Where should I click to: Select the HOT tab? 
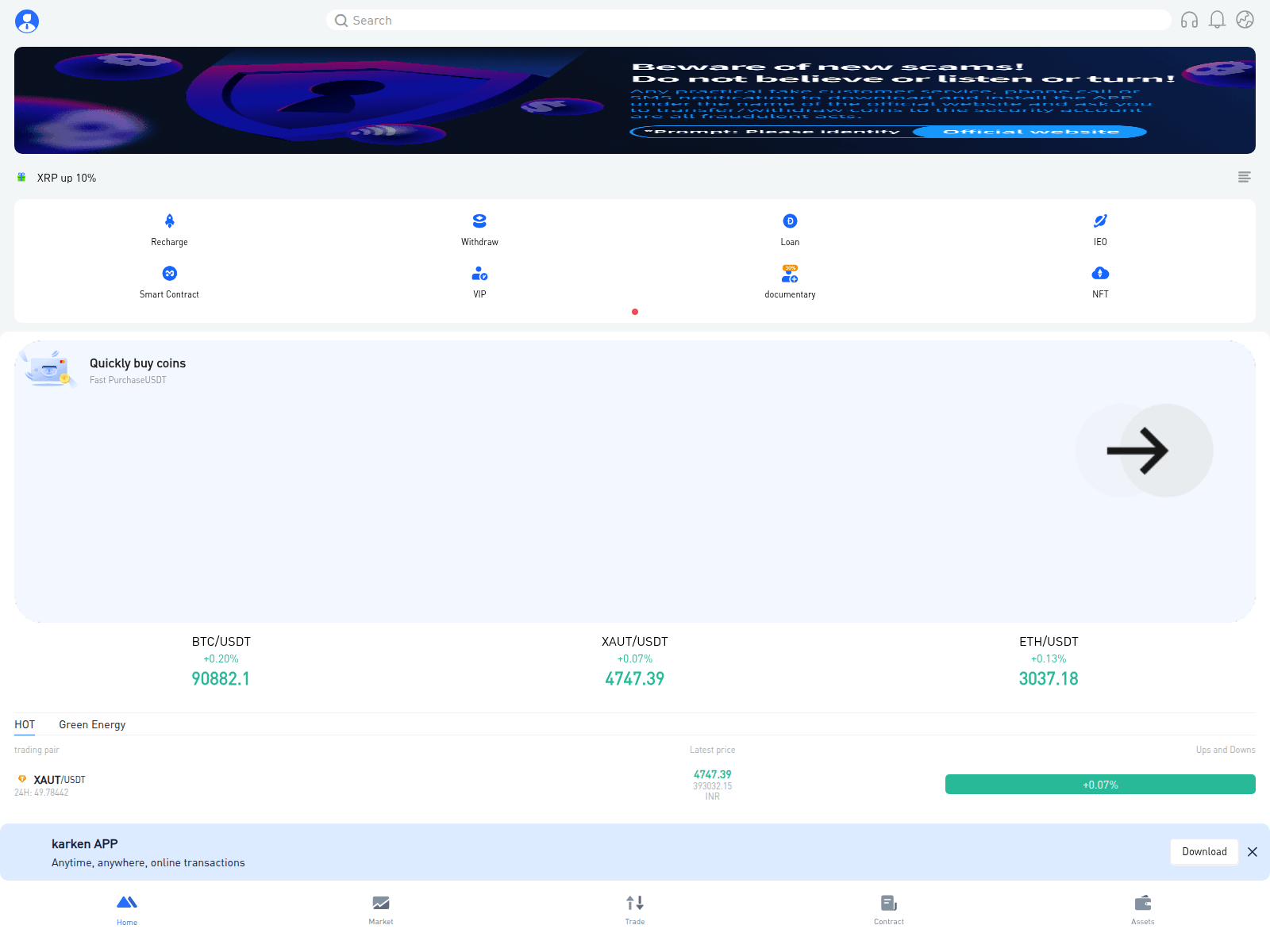(x=25, y=724)
